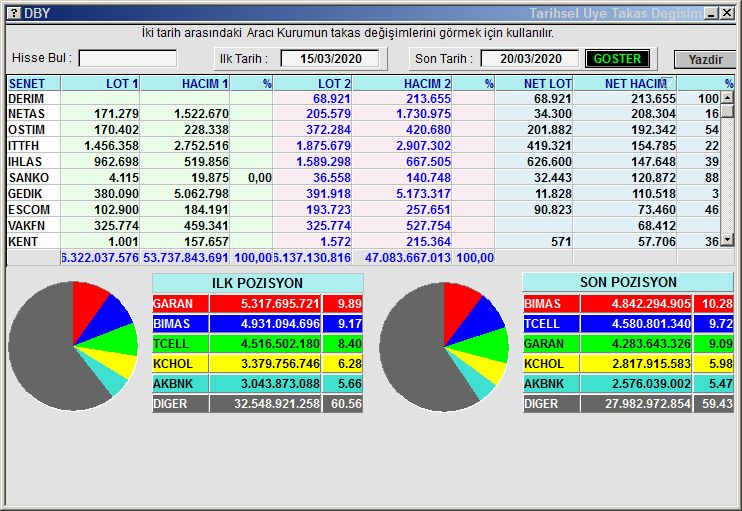Viewport: 742px width, 511px height.
Task: Sort by the LOT 1 column header
Action: click(100, 84)
